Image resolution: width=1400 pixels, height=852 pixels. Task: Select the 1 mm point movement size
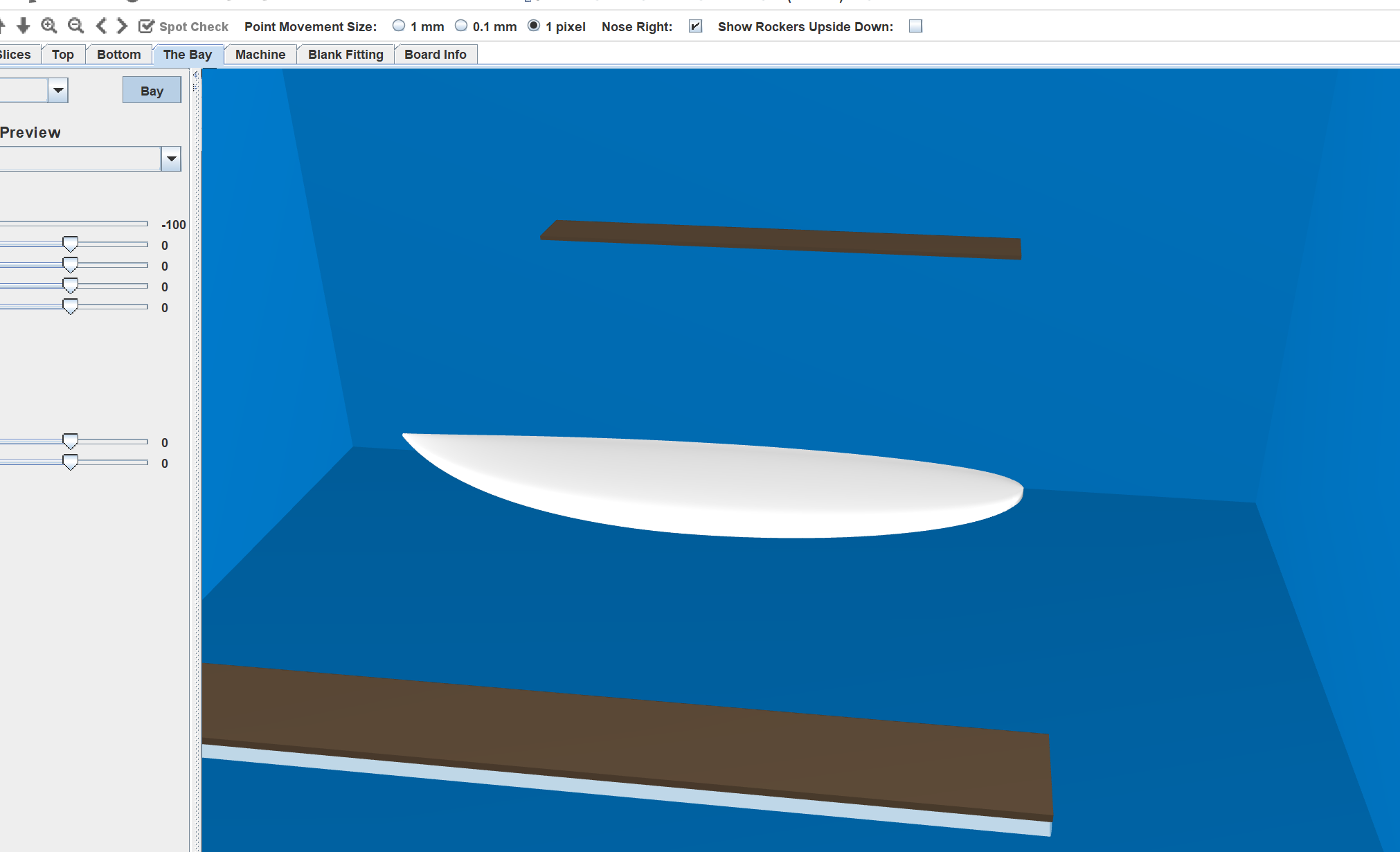398,26
